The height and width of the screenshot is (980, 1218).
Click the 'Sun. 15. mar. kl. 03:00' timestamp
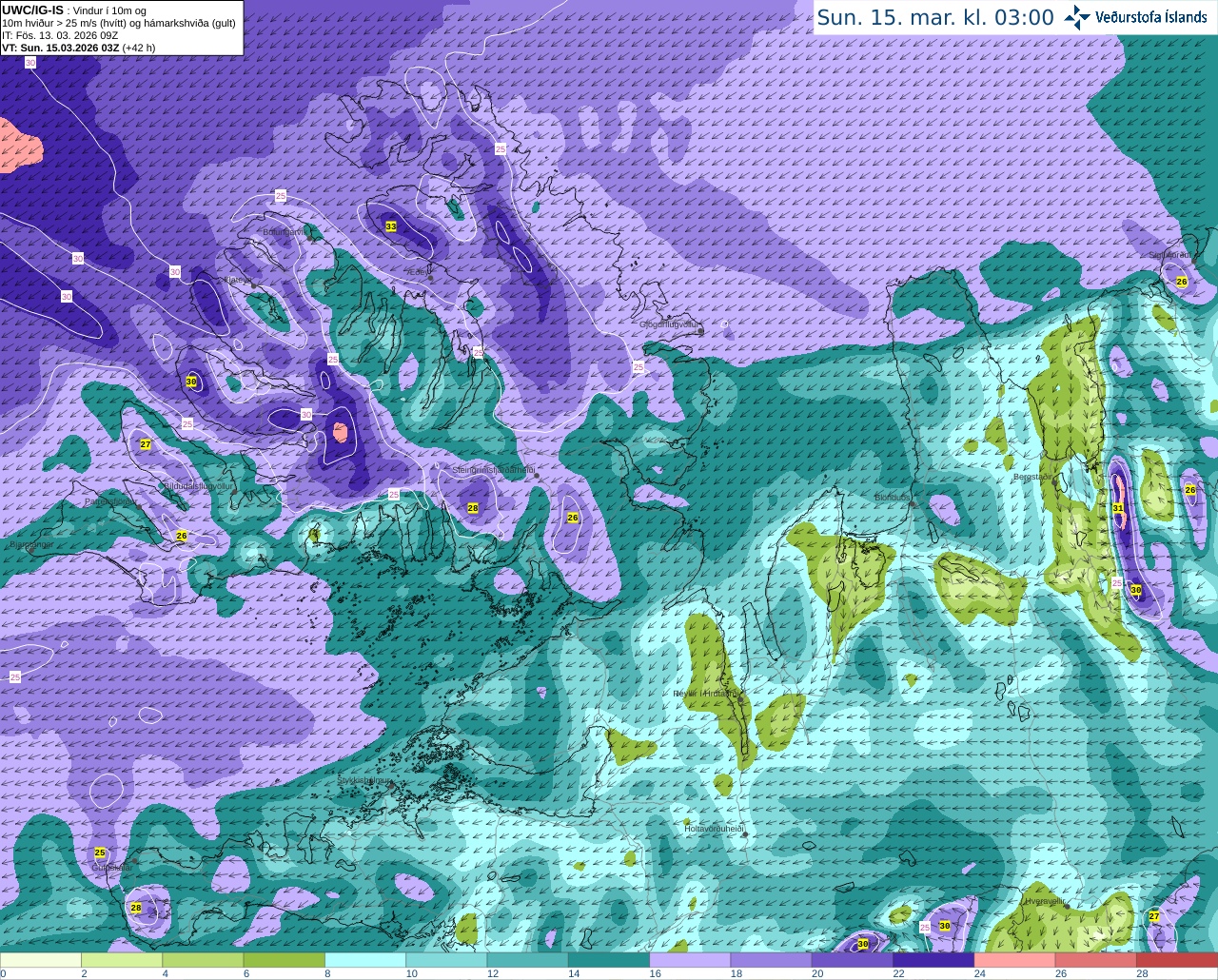pos(935,18)
